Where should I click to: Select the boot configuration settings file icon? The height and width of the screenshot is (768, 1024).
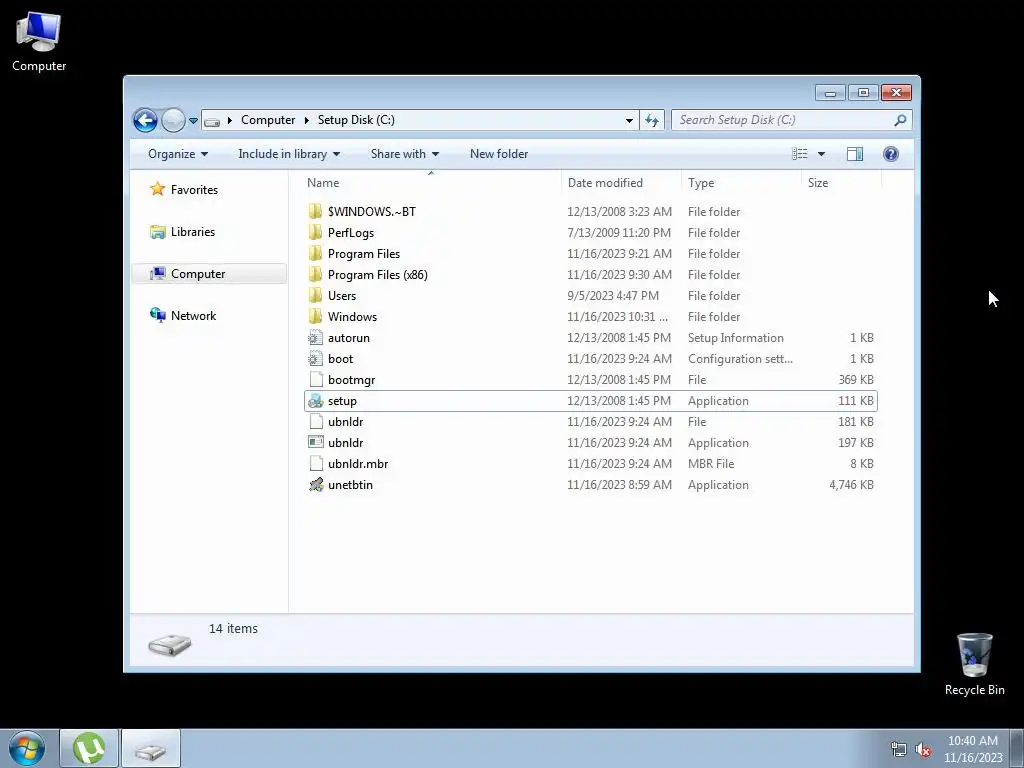(x=315, y=359)
